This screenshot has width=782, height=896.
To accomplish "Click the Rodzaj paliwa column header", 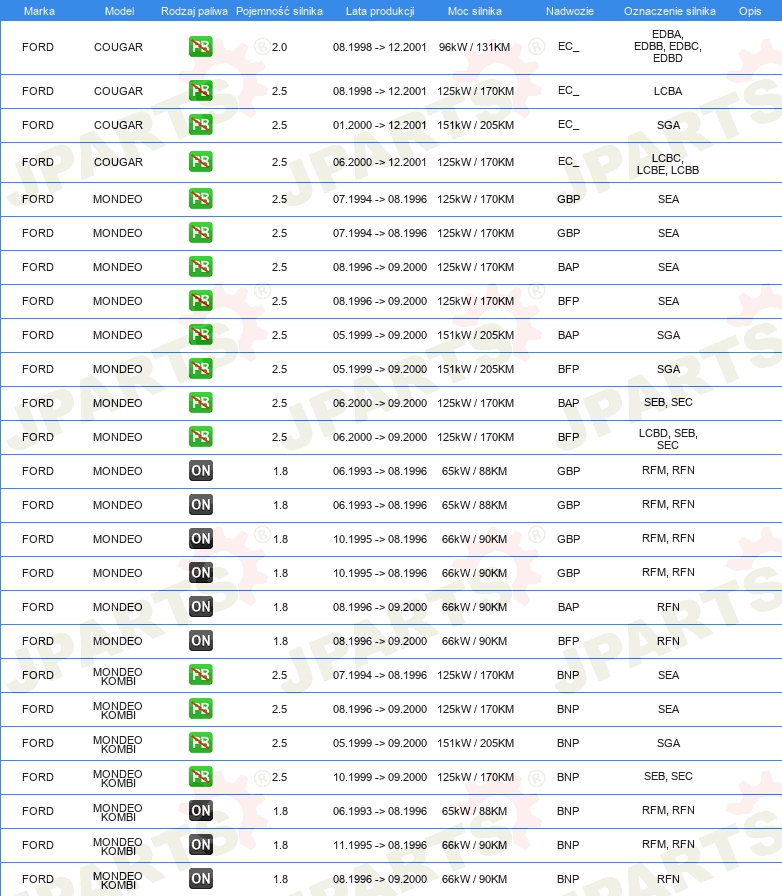I will 194,11.
